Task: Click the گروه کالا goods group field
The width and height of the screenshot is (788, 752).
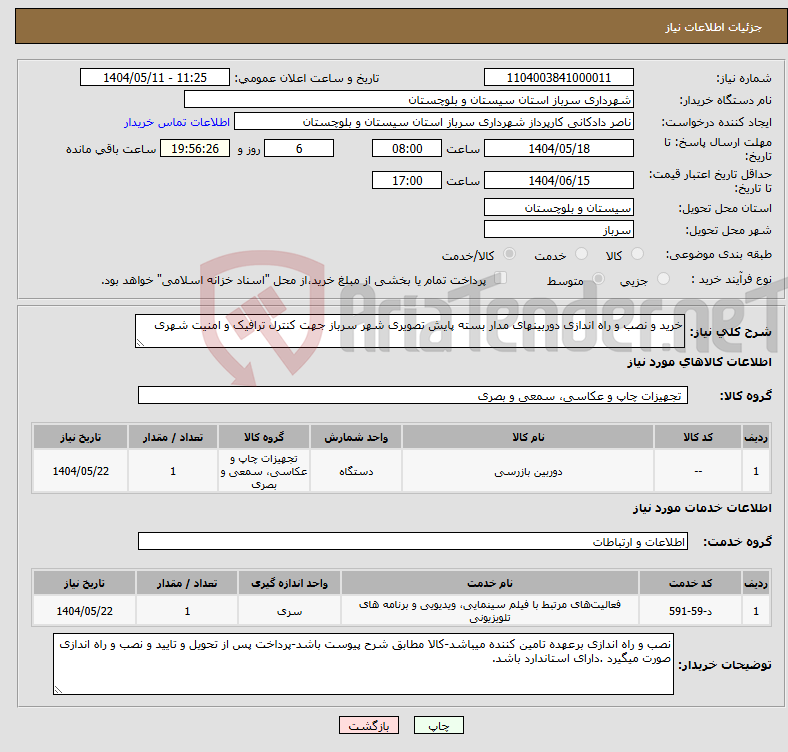Action: [413, 395]
